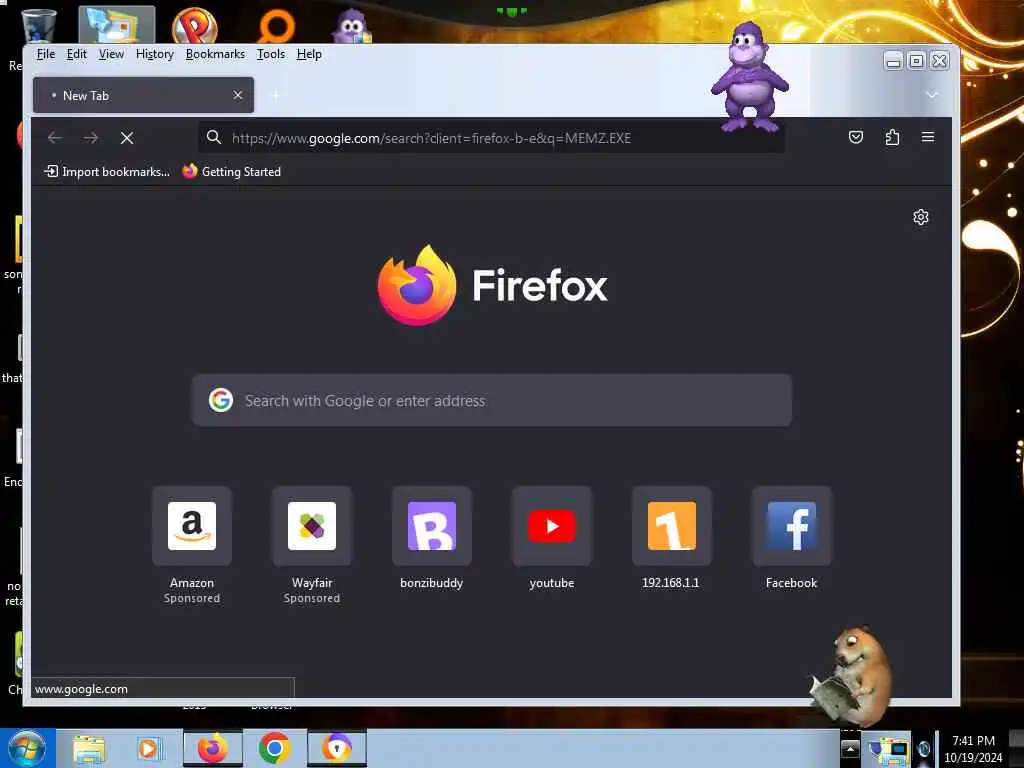Open the Tools menu
The image size is (1024, 768).
coord(270,54)
